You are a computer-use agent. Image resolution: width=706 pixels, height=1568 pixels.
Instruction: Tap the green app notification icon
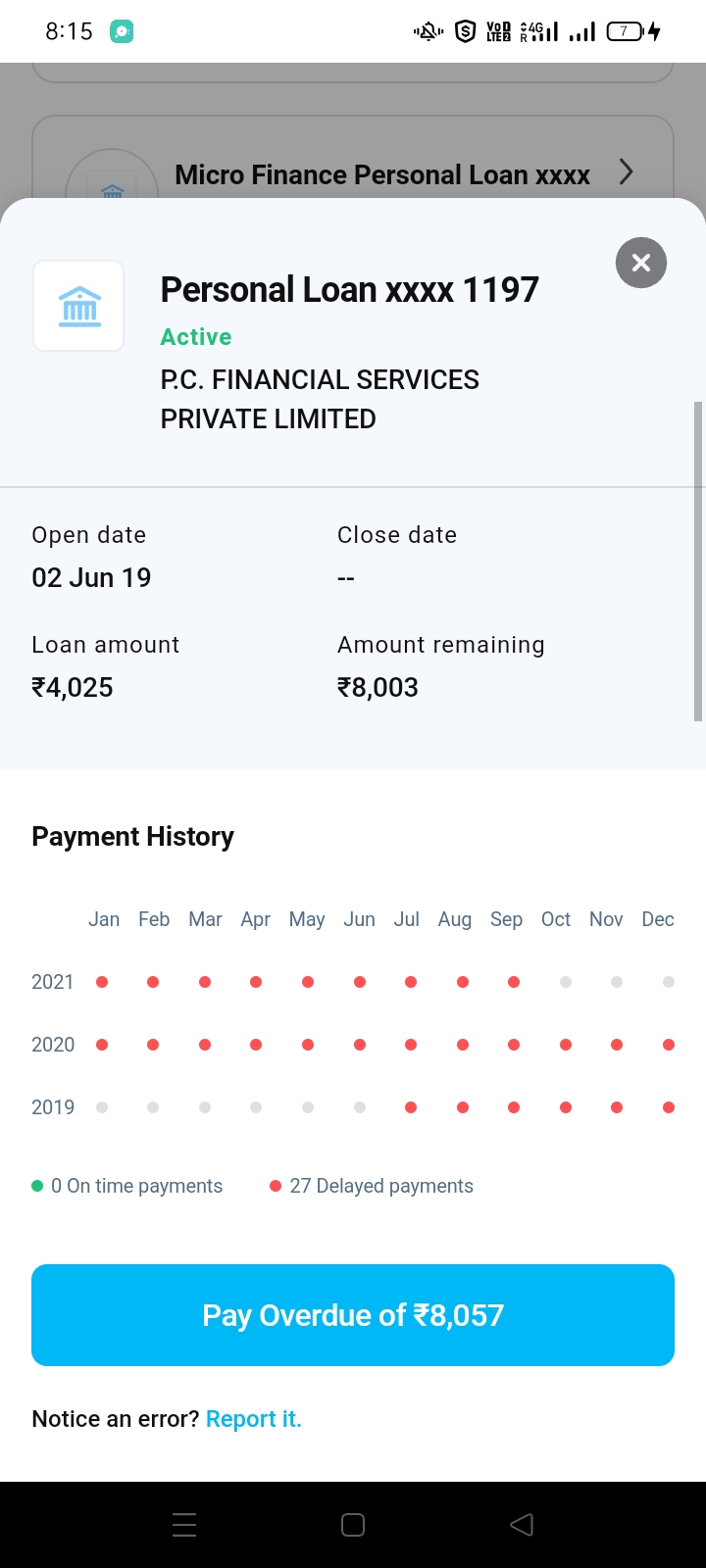click(x=122, y=31)
